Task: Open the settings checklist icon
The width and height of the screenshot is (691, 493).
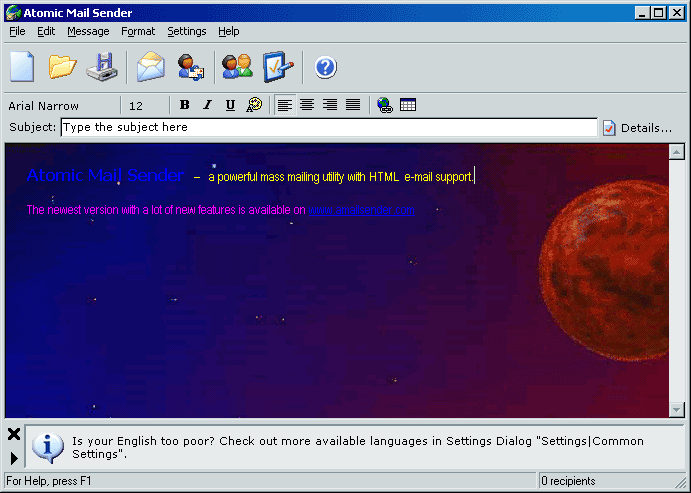Action: point(278,67)
